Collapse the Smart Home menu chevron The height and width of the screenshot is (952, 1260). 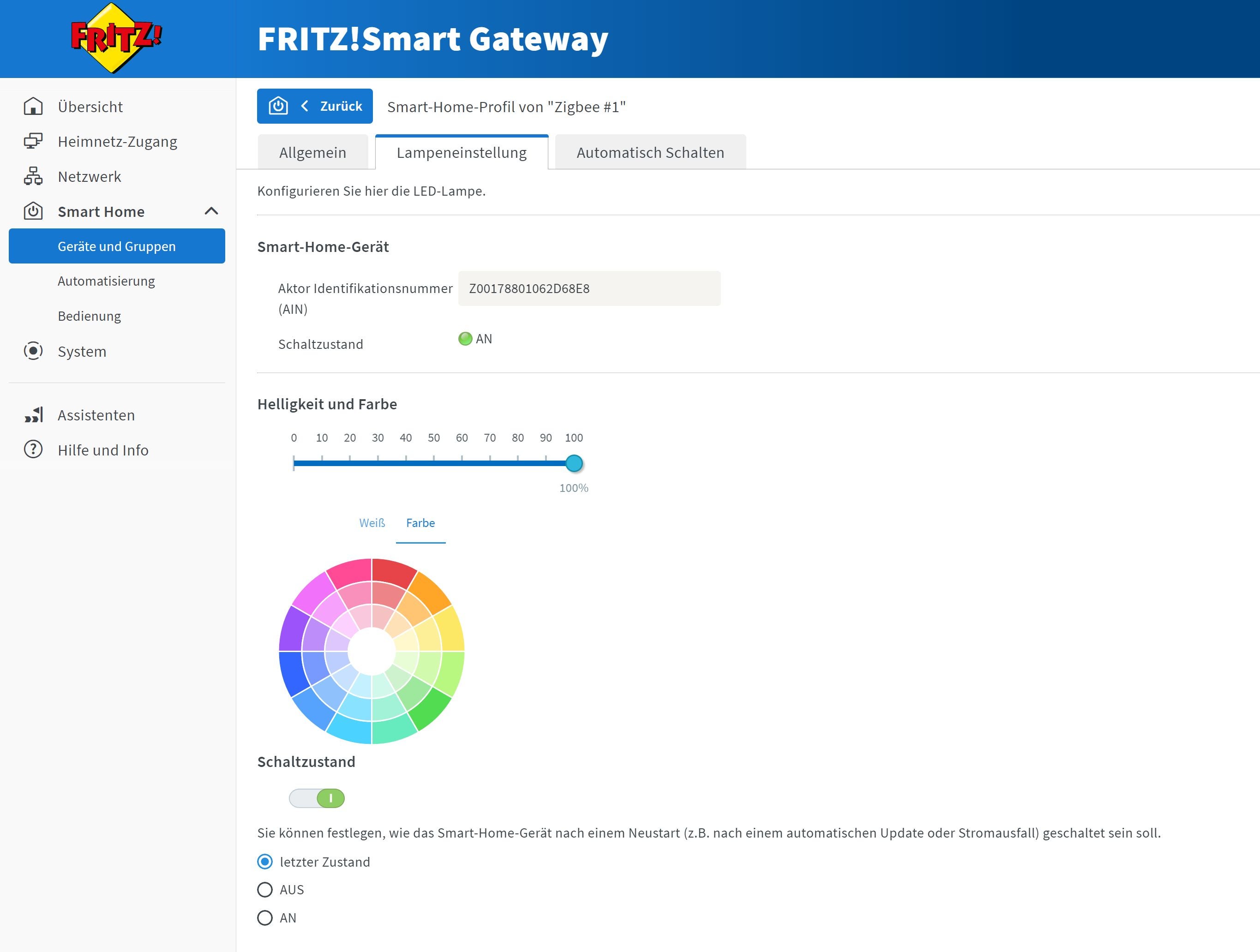211,211
